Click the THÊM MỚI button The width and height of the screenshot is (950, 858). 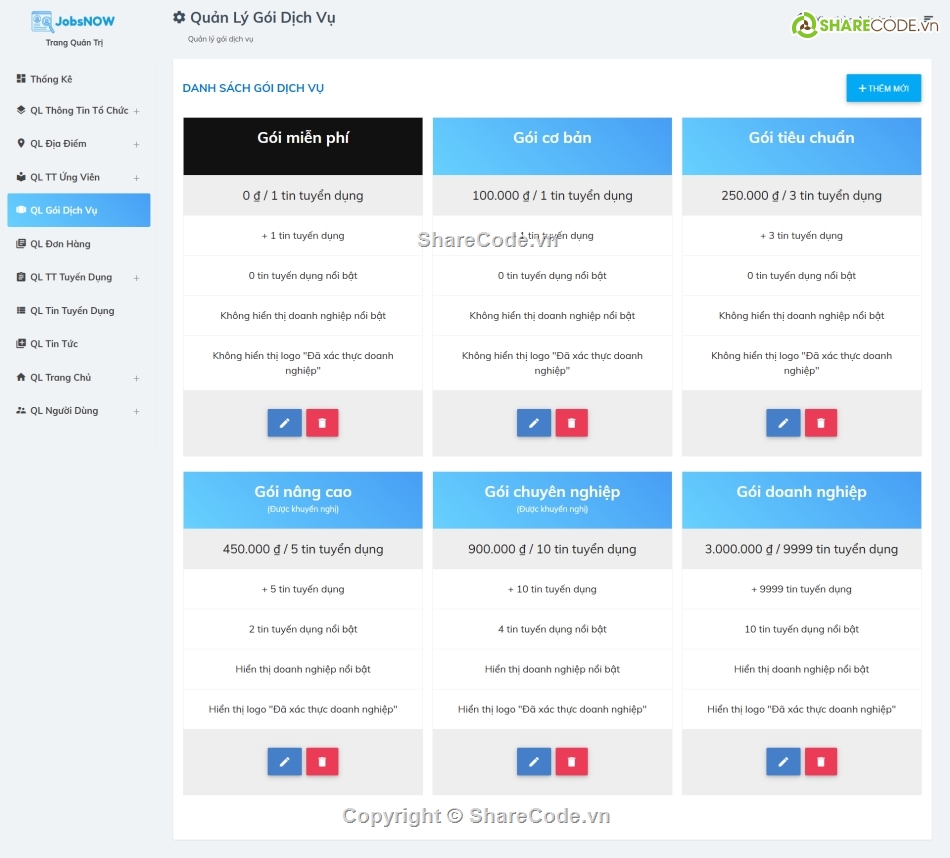pyautogui.click(x=883, y=88)
